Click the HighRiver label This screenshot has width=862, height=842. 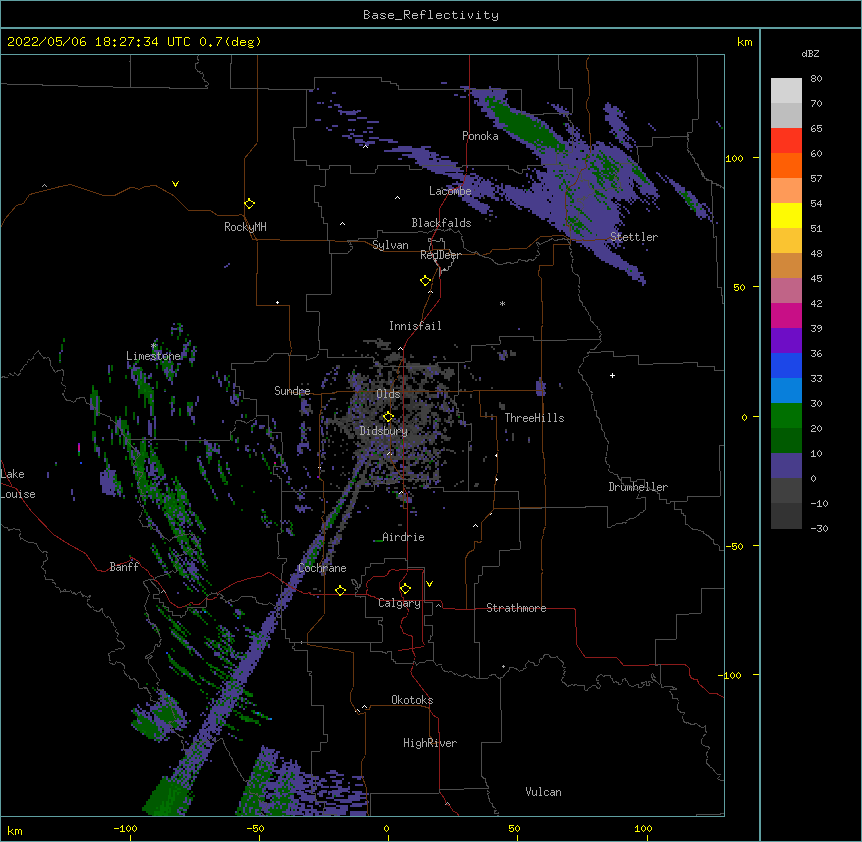pos(430,743)
